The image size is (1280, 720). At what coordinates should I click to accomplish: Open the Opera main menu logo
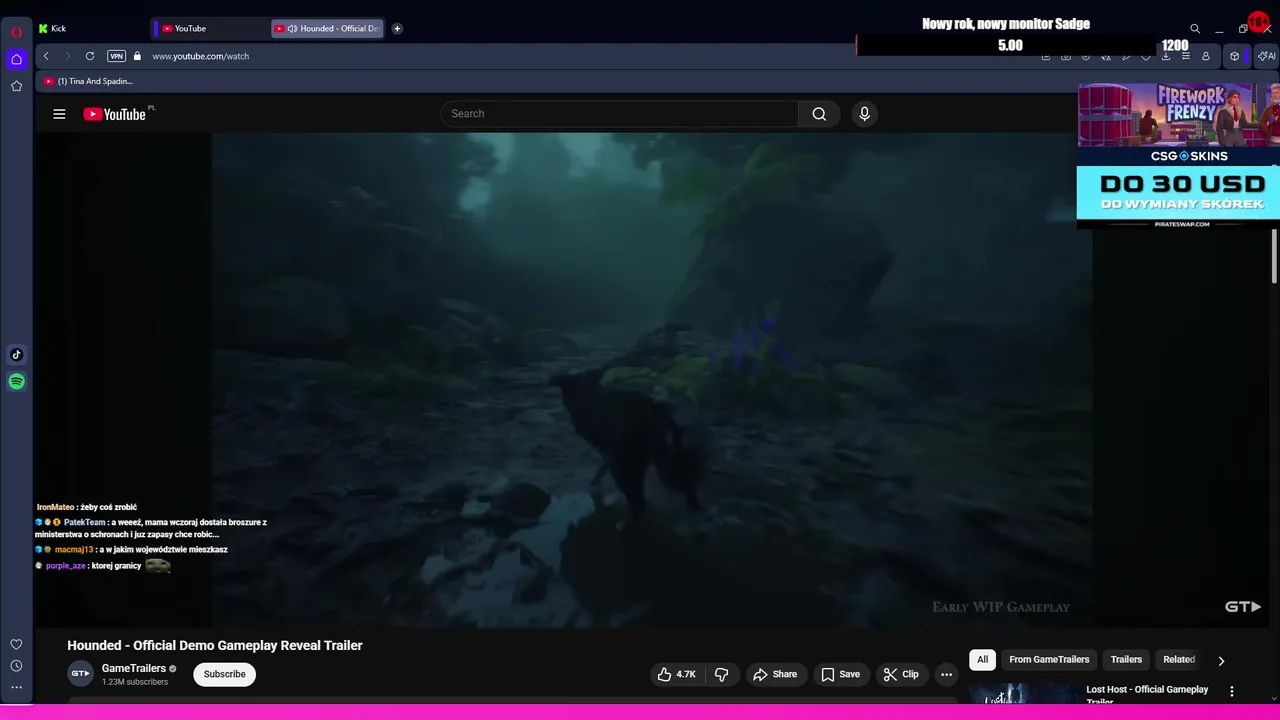(x=16, y=32)
